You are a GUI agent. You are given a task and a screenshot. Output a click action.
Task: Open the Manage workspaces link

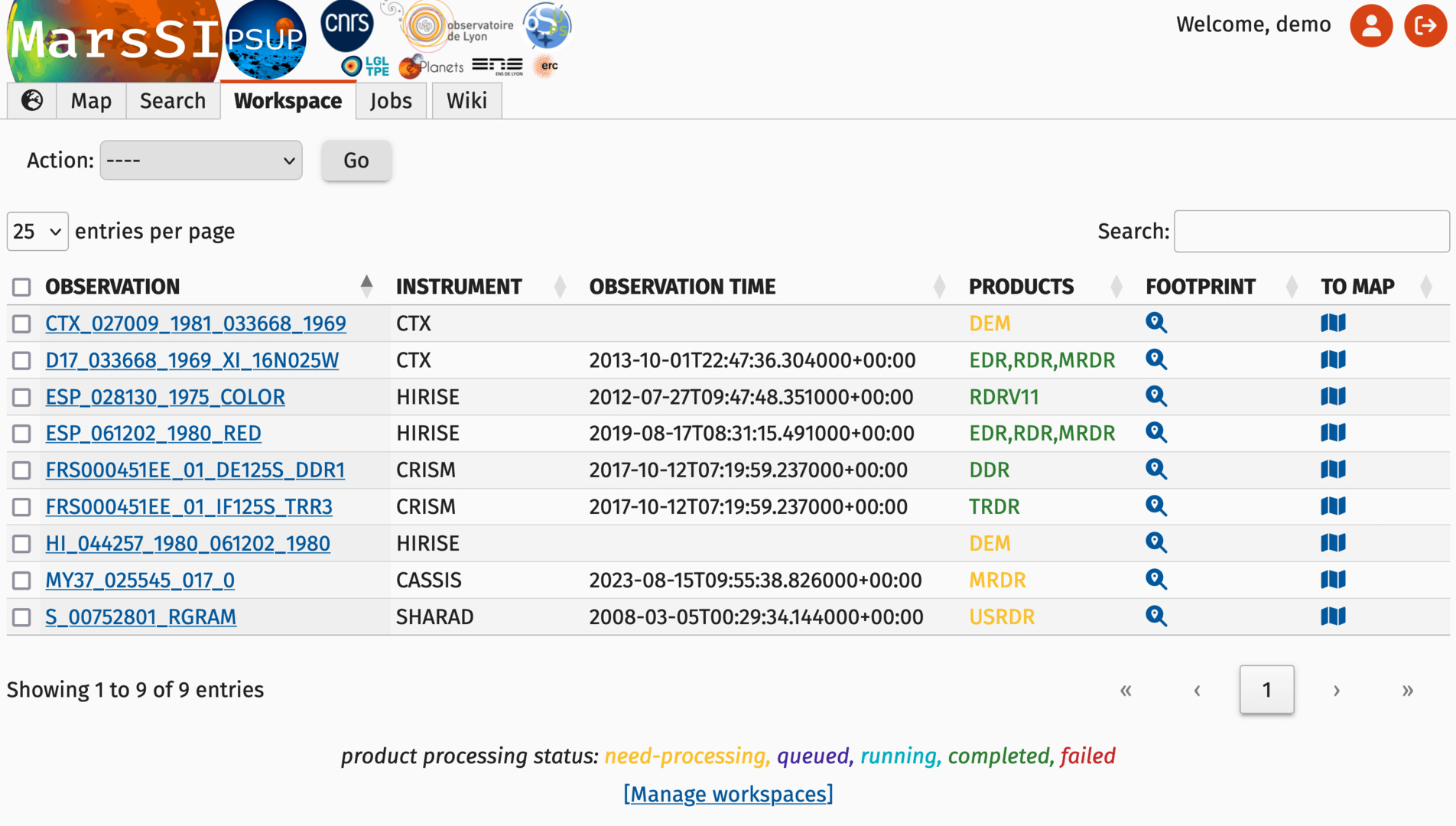[x=727, y=794]
